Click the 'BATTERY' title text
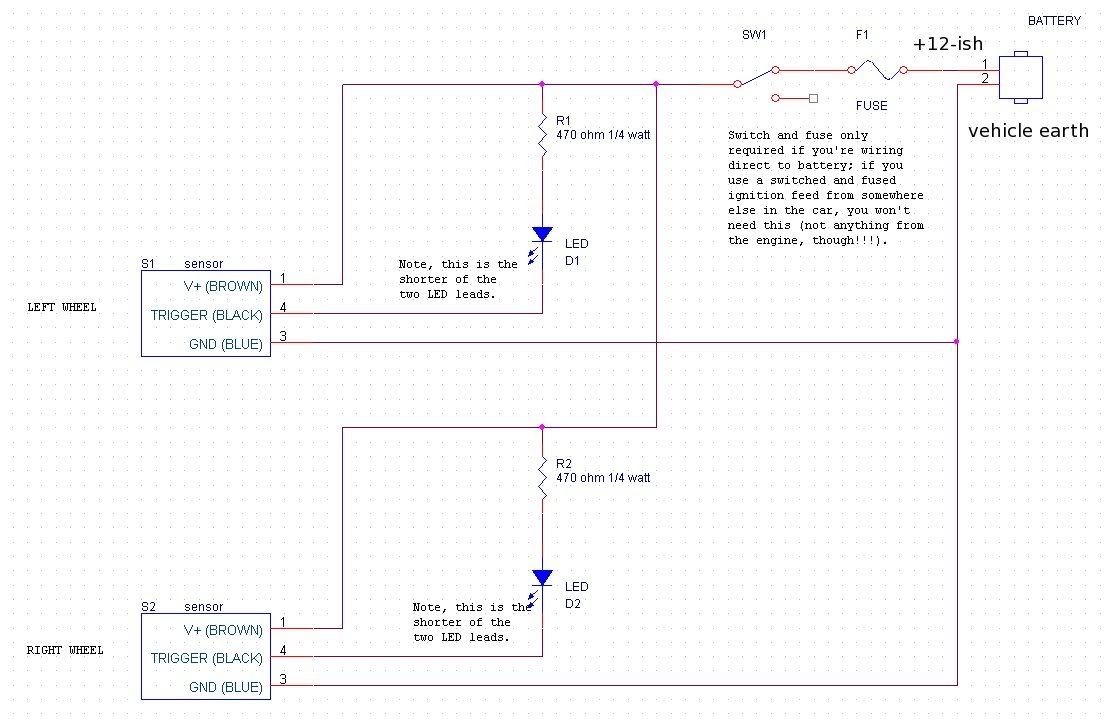 1054,21
